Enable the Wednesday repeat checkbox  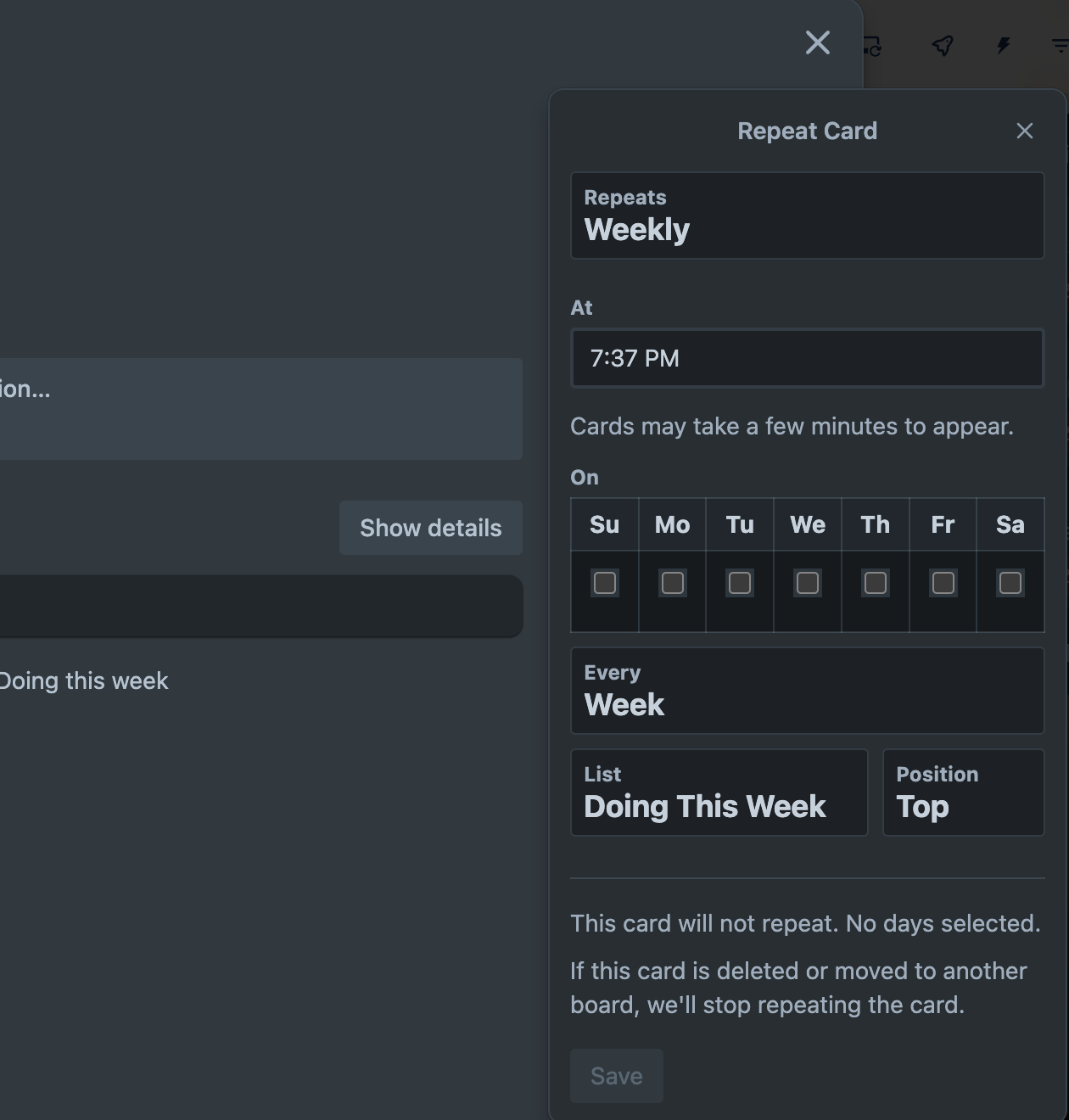808,583
